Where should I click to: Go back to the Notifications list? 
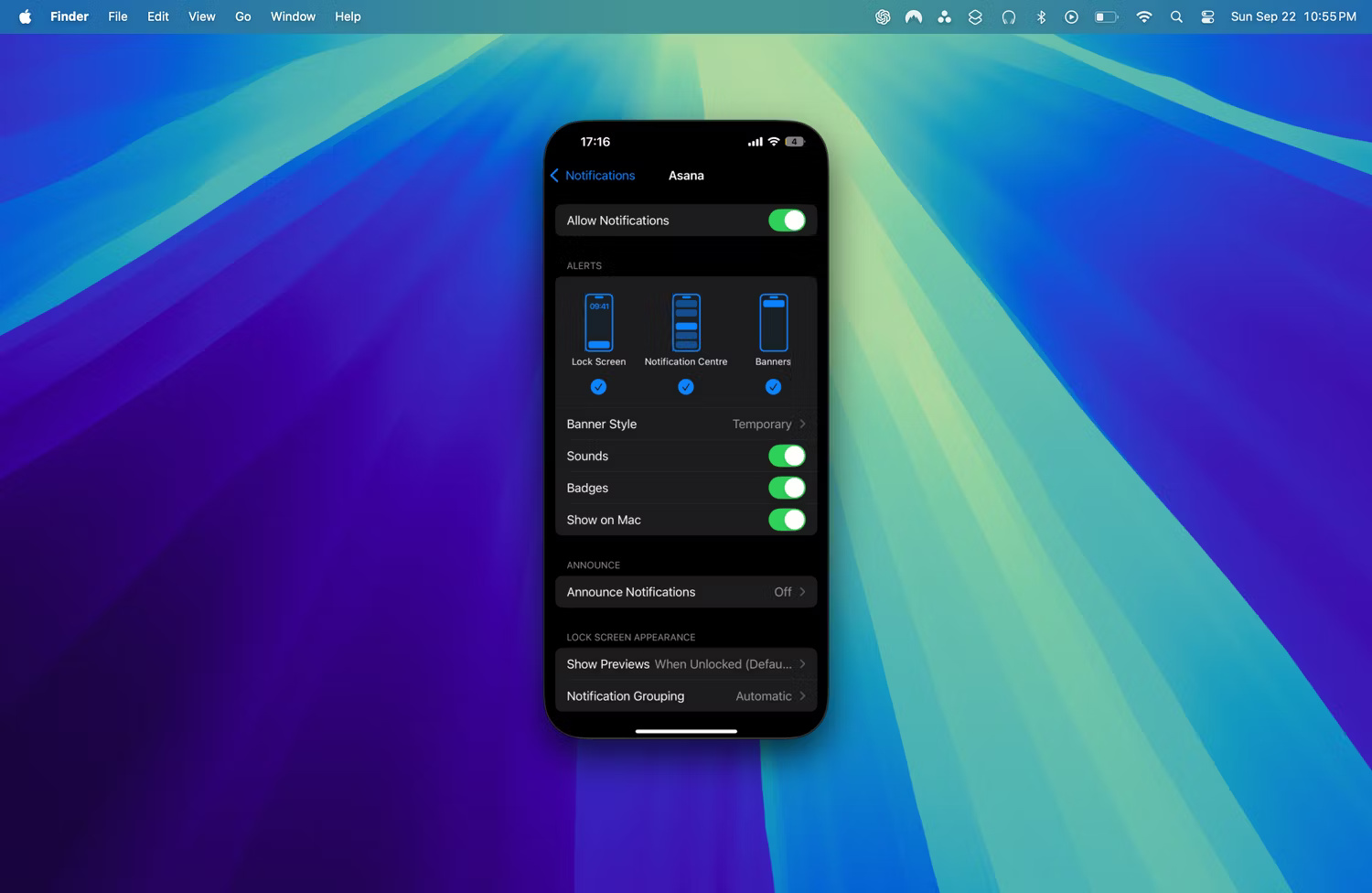(x=593, y=175)
